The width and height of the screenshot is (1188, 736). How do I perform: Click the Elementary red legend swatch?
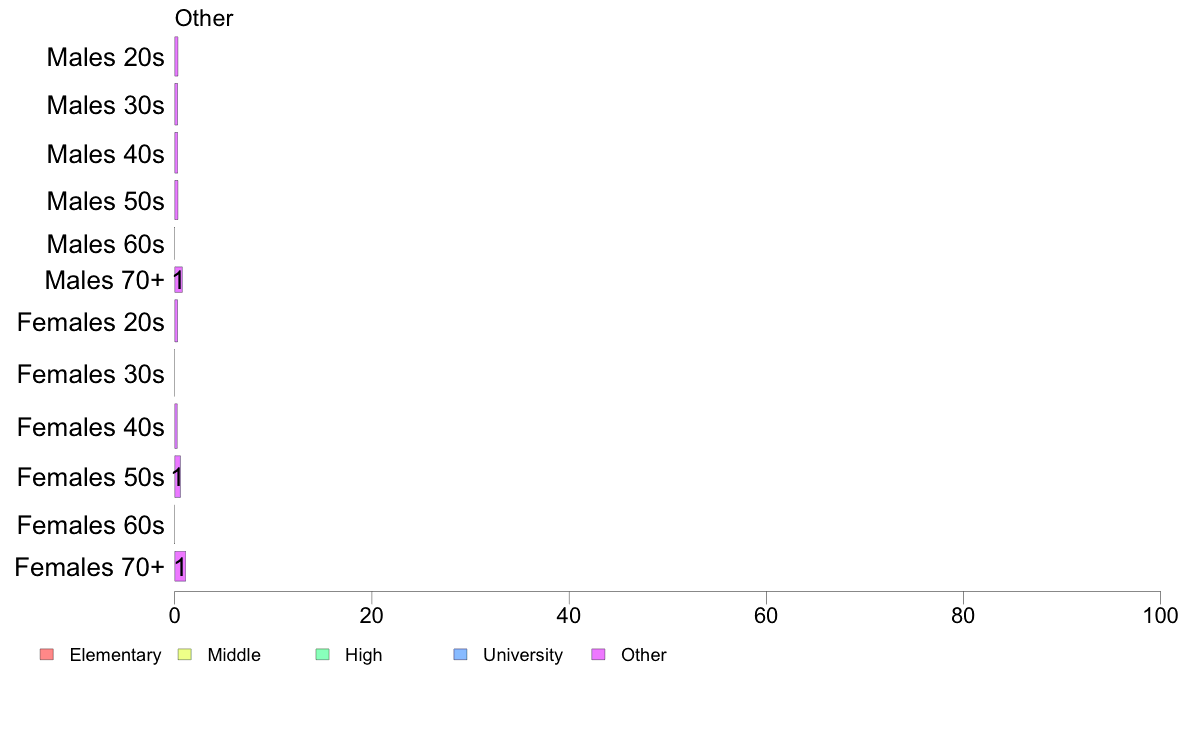[x=47, y=654]
